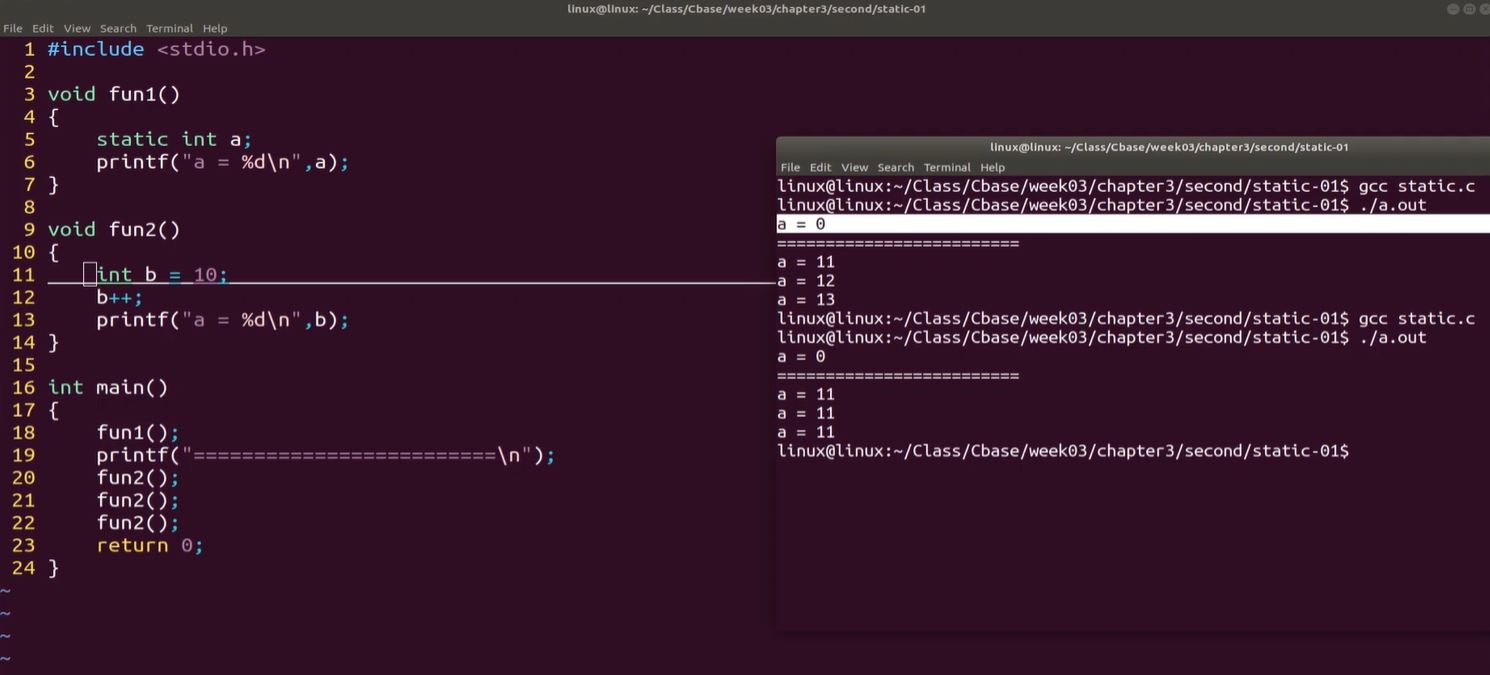Click 'fun2();' call on line 20
1490x675 pixels.
pos(138,478)
